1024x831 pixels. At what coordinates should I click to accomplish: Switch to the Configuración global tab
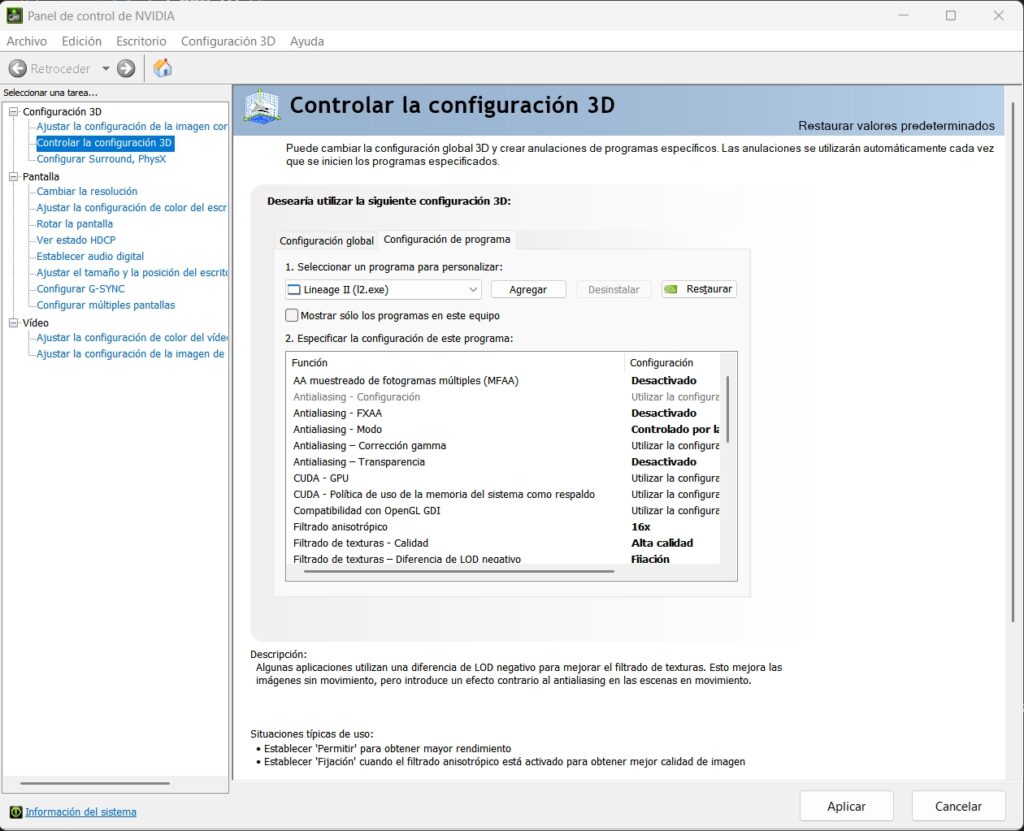pos(327,240)
